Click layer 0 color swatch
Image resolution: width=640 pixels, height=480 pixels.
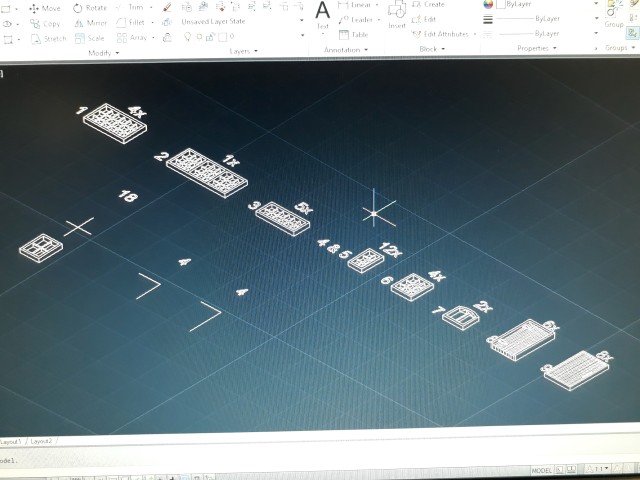[x=222, y=37]
